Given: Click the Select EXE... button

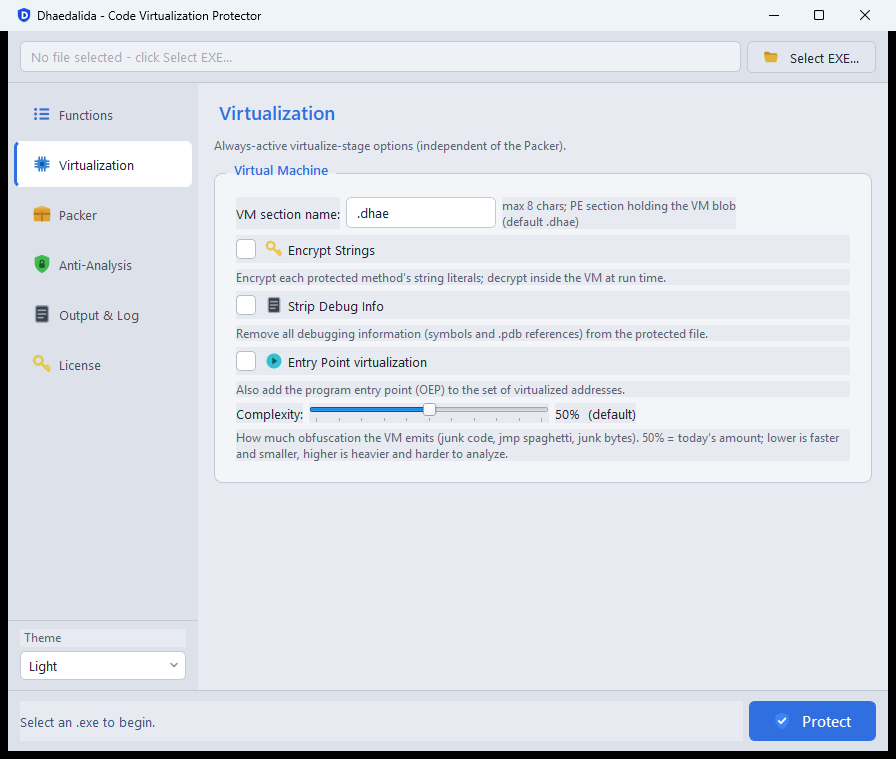Looking at the screenshot, I should [x=811, y=57].
